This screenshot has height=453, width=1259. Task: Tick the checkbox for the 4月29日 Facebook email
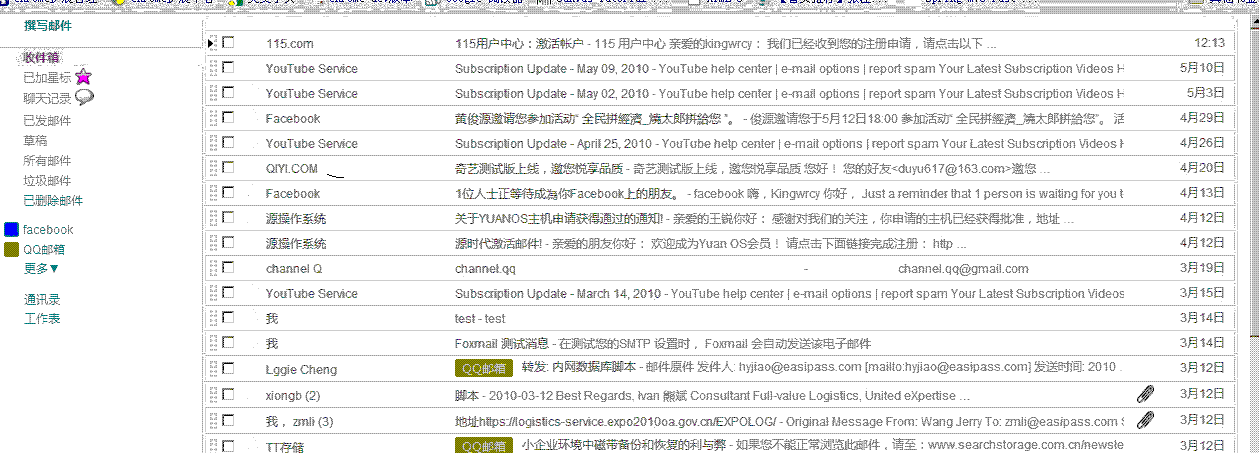[228, 118]
